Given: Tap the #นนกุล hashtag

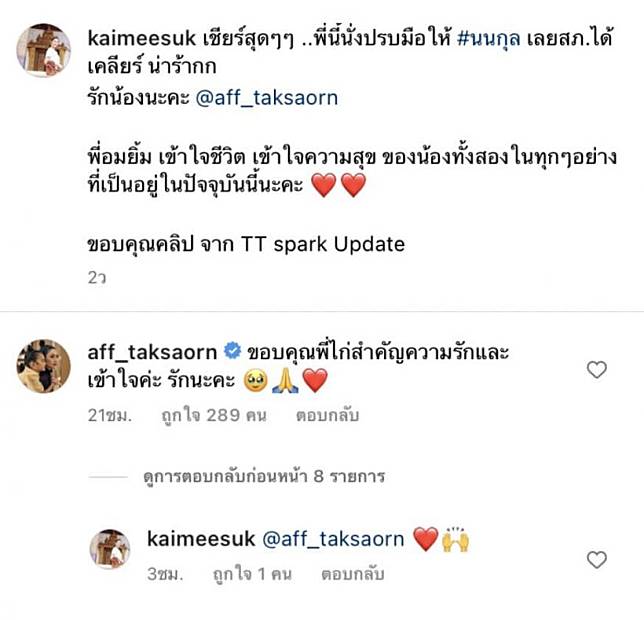Looking at the screenshot, I should (x=489, y=38).
